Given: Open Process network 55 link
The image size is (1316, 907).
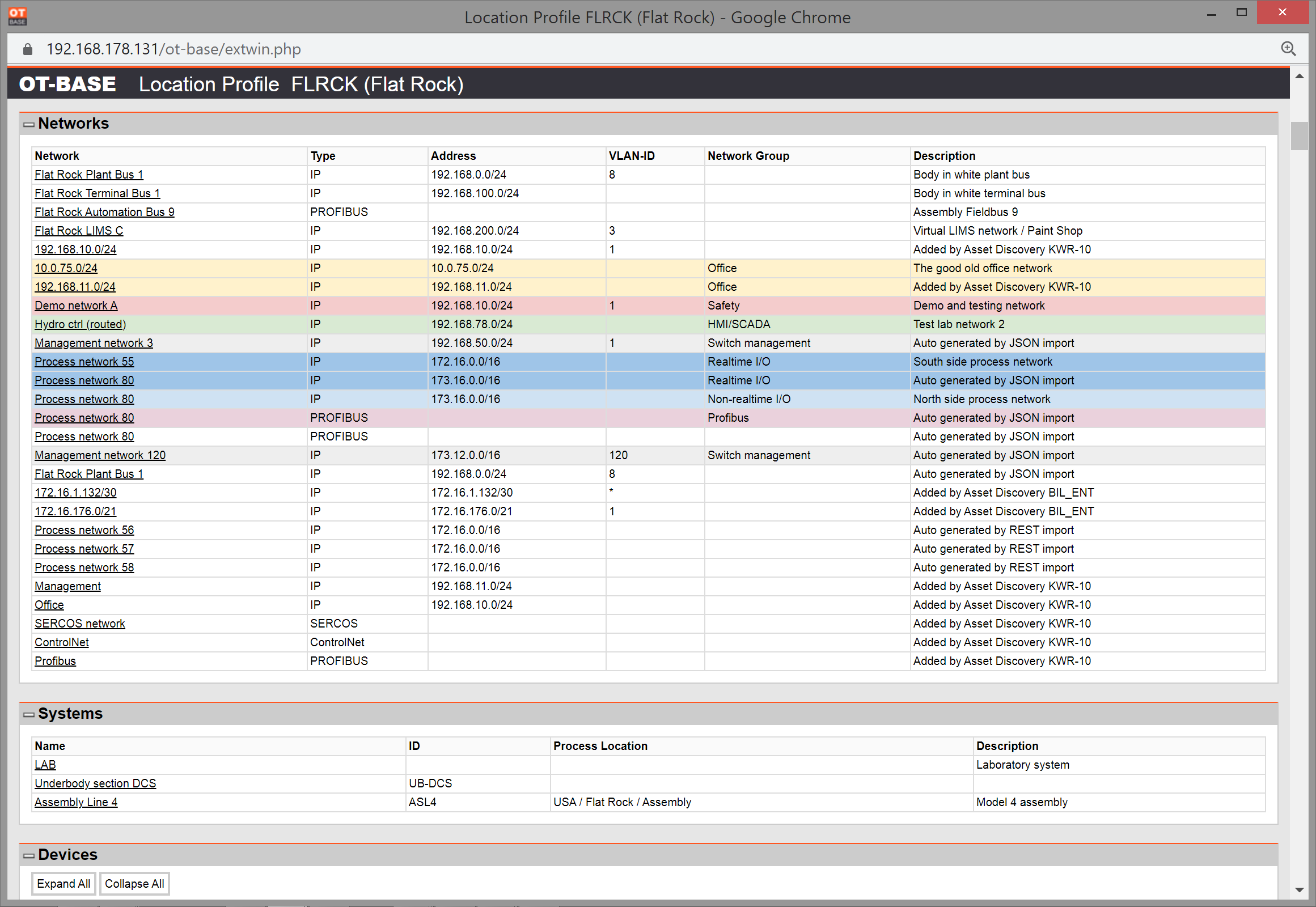Looking at the screenshot, I should pos(84,362).
